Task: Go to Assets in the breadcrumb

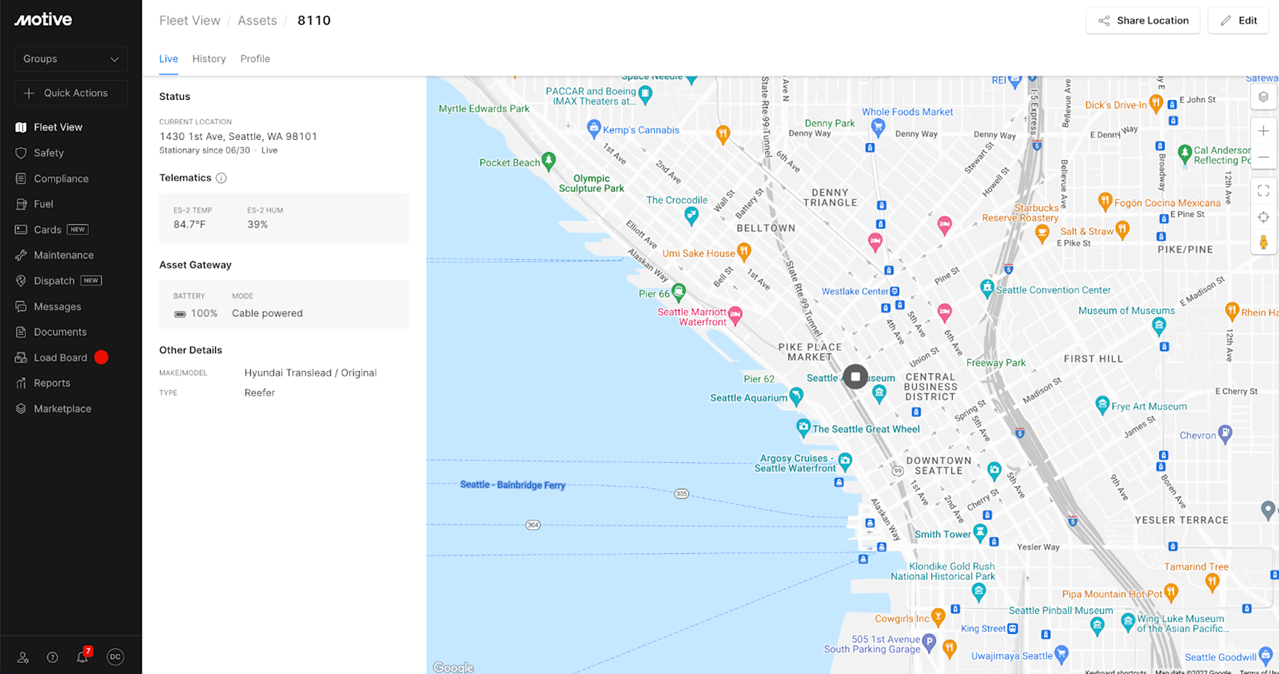Action: (257, 20)
